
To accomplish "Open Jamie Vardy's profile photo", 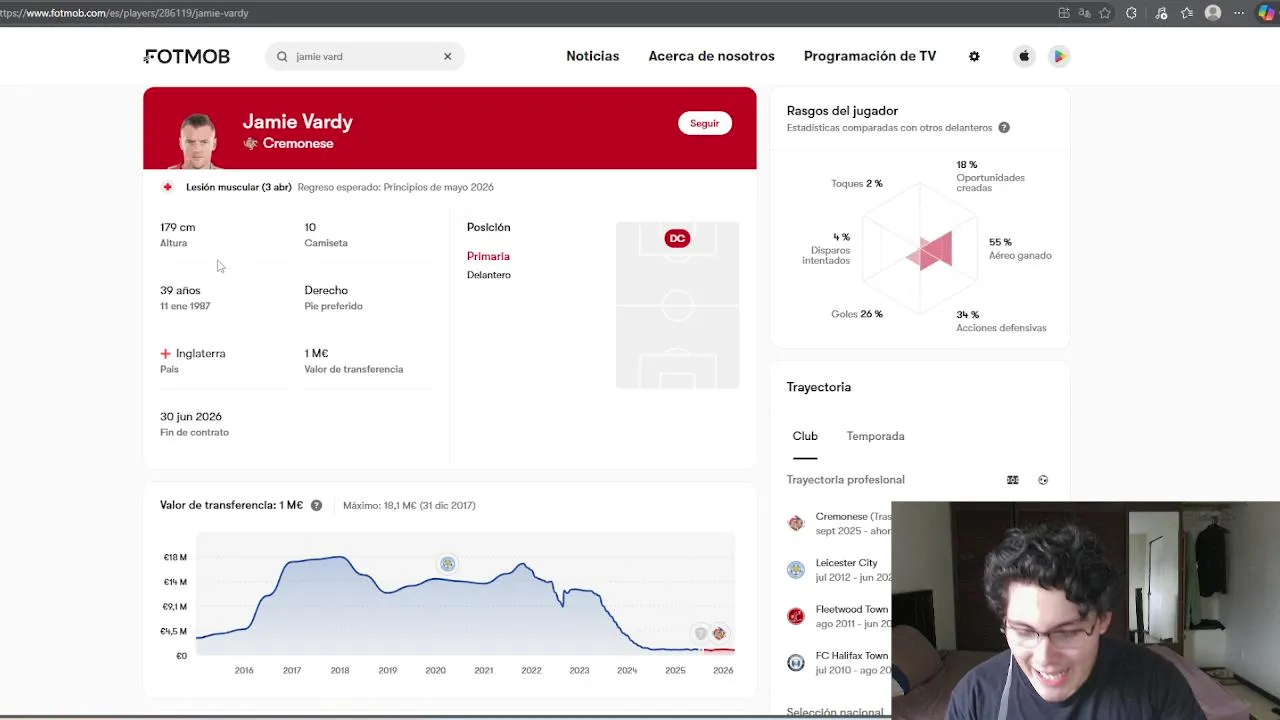I will 197,139.
